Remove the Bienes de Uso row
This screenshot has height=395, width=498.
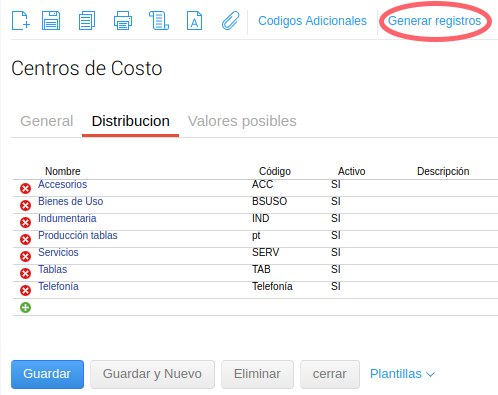click(25, 205)
